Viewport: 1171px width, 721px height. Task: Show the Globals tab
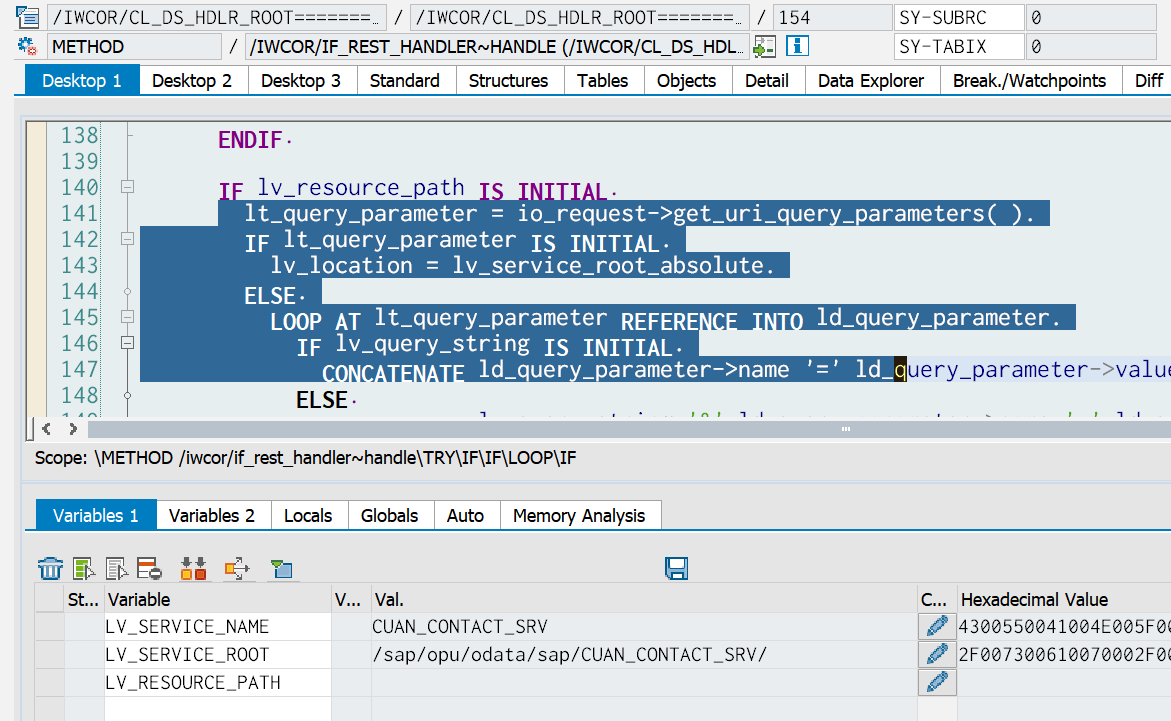point(390,515)
